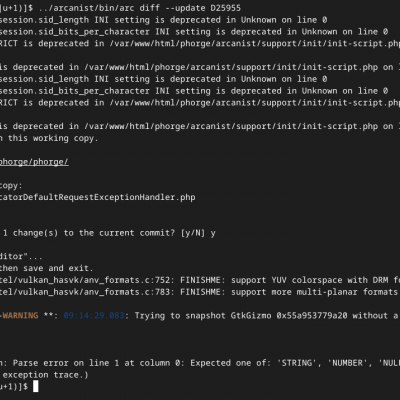The image size is (400, 400).
Task: Click the GtkGizmo 0x55a953779a20 address
Action: pyautogui.click(x=289, y=316)
